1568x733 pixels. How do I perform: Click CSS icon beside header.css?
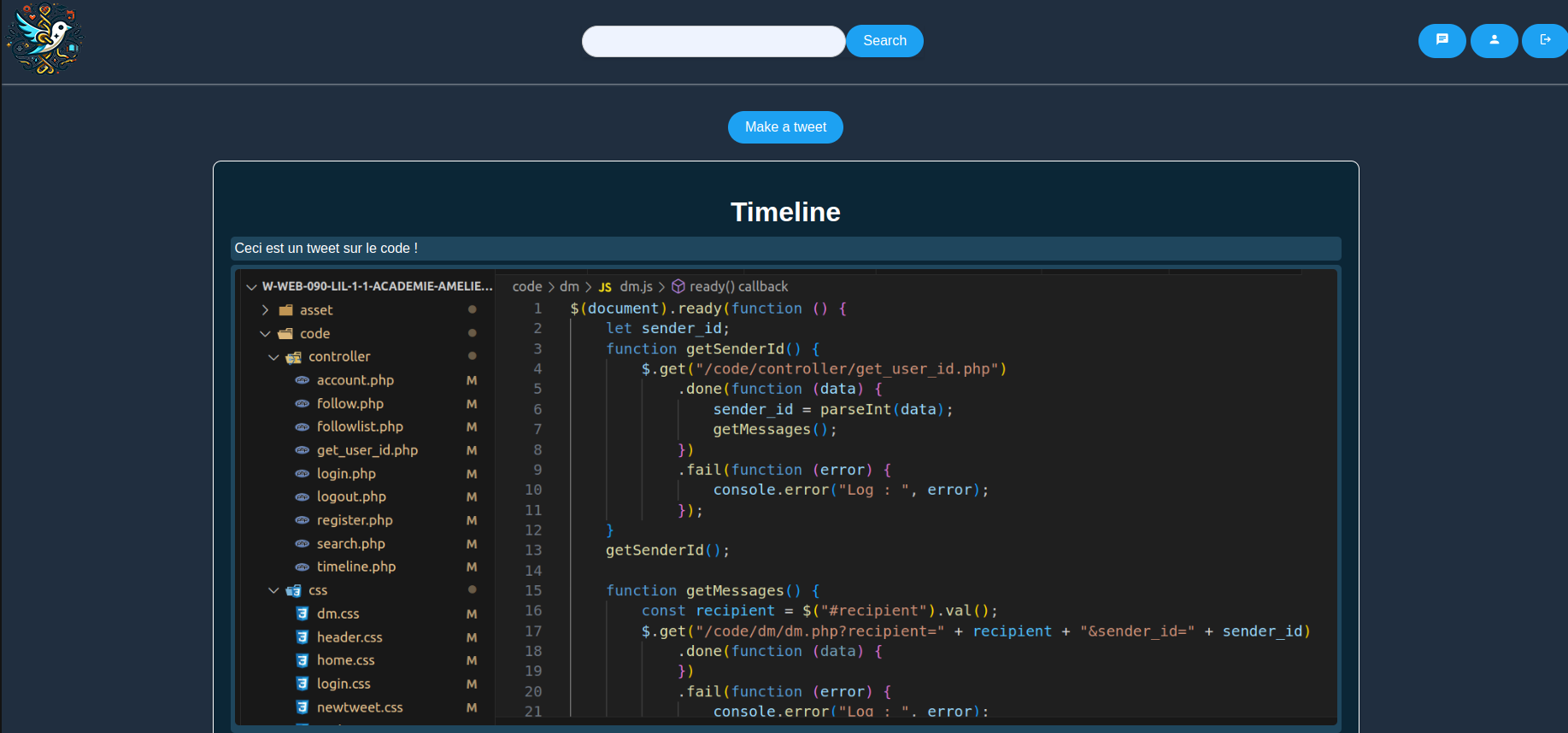click(x=302, y=637)
